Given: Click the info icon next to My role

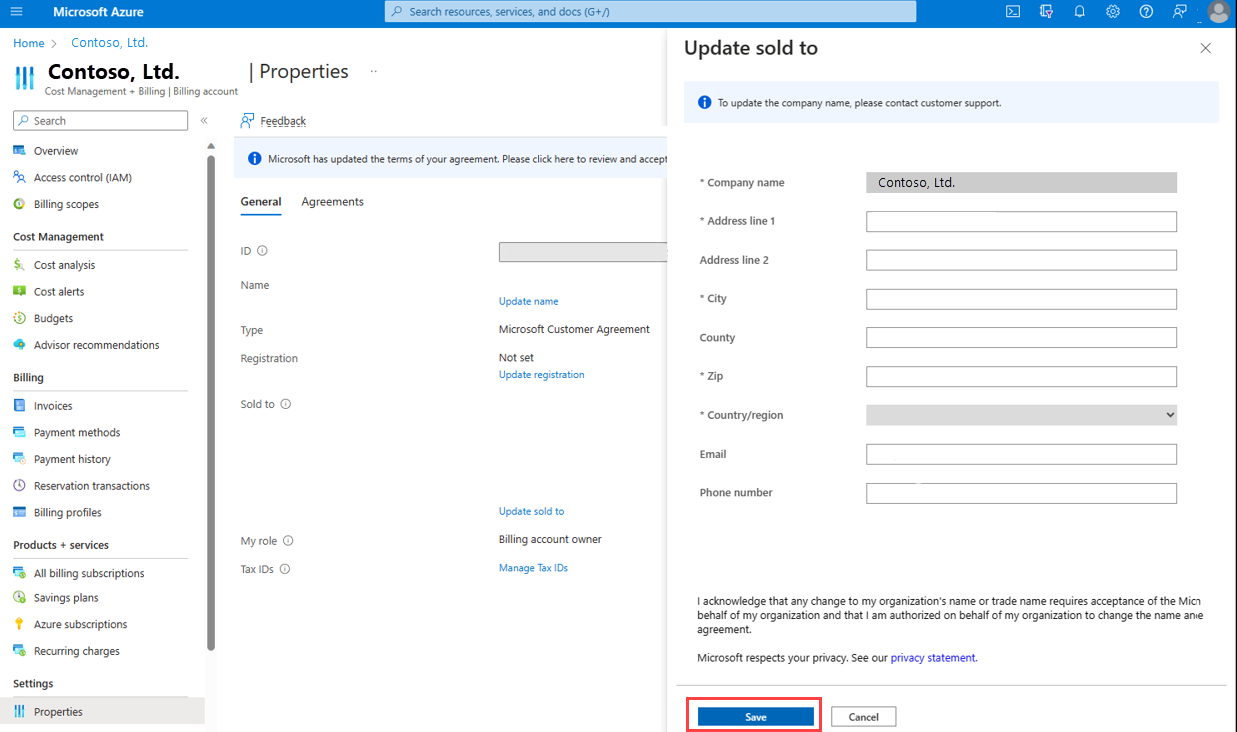Looking at the screenshot, I should pyautogui.click(x=288, y=541).
